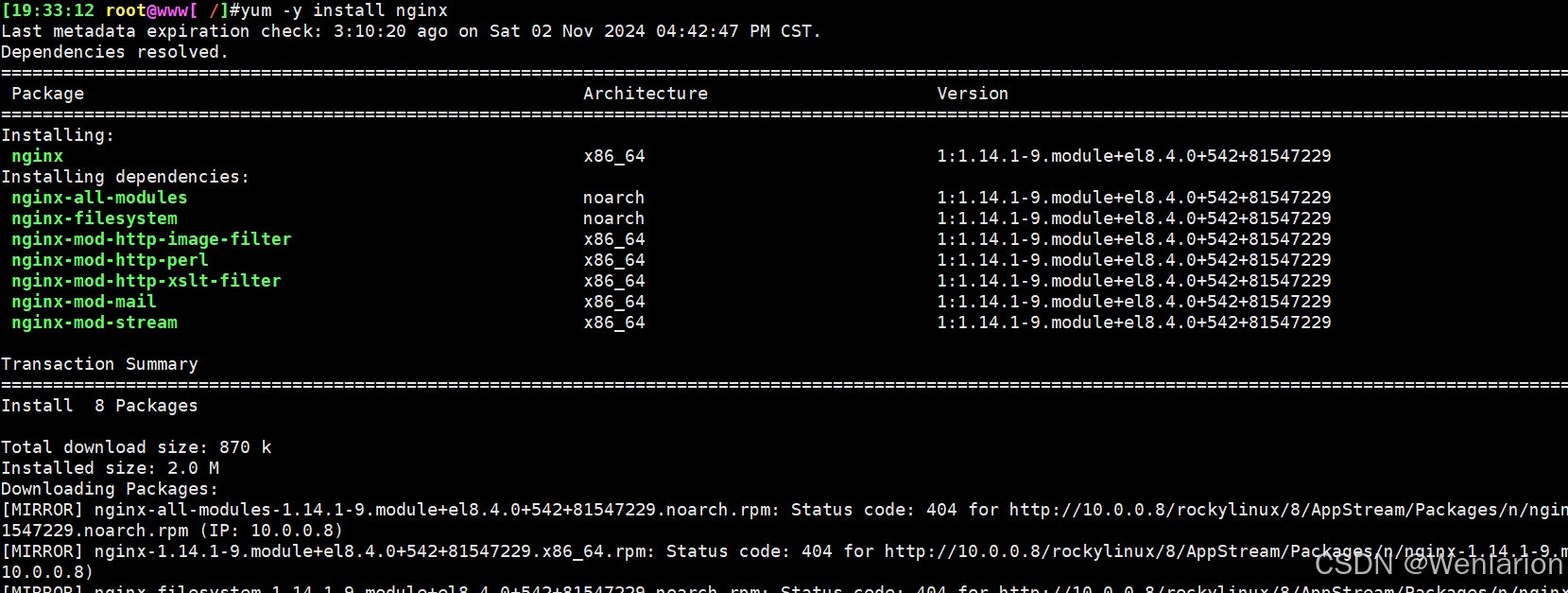
Task: Click the 'Version' column header
Action: (x=973, y=94)
